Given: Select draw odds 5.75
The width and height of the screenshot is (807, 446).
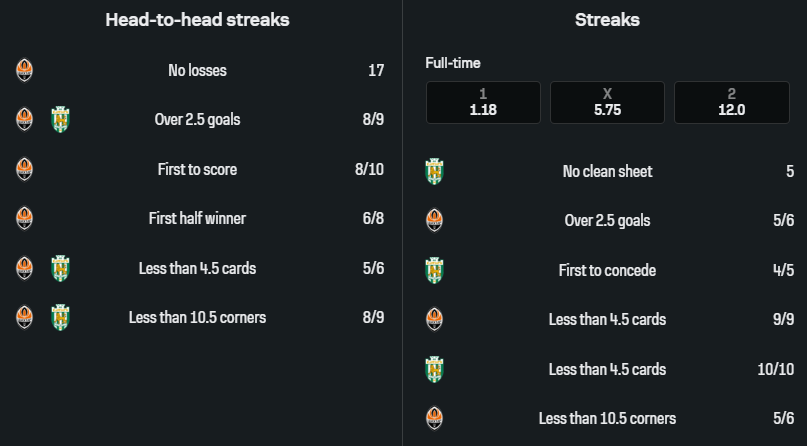Looking at the screenshot, I should coord(607,103).
